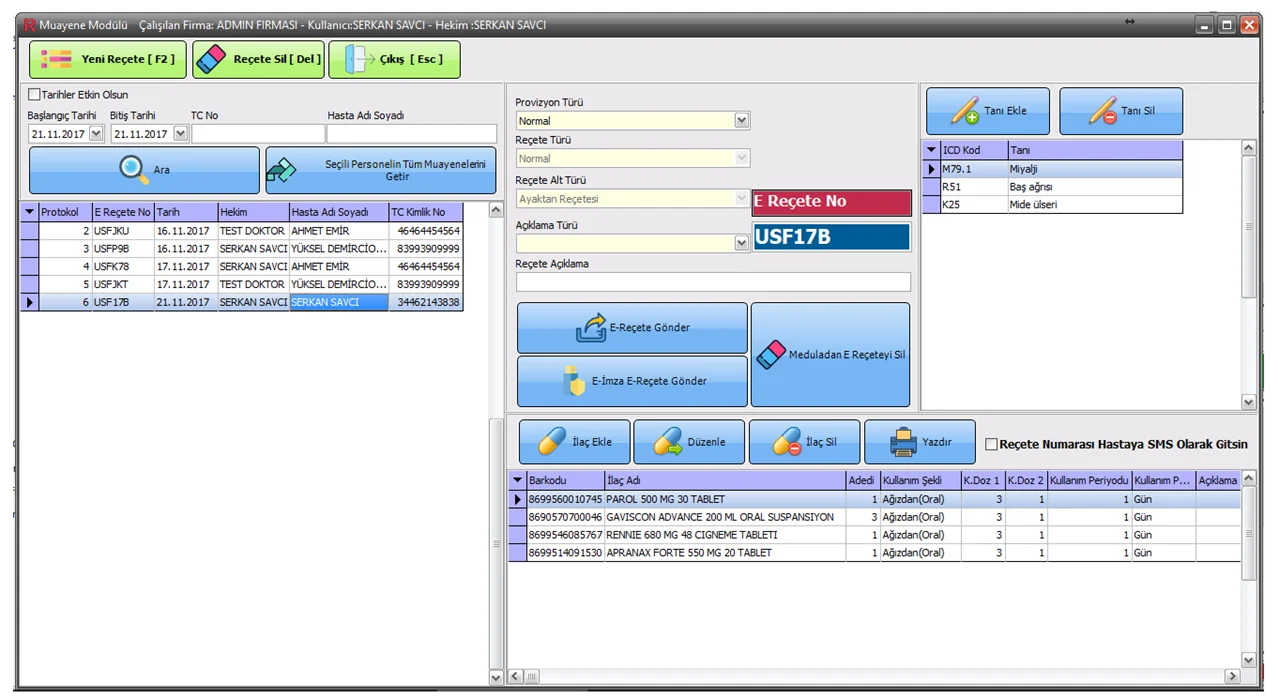Open the Provizyon Türü dropdown
The height and width of the screenshot is (697, 1278).
pyautogui.click(x=741, y=121)
